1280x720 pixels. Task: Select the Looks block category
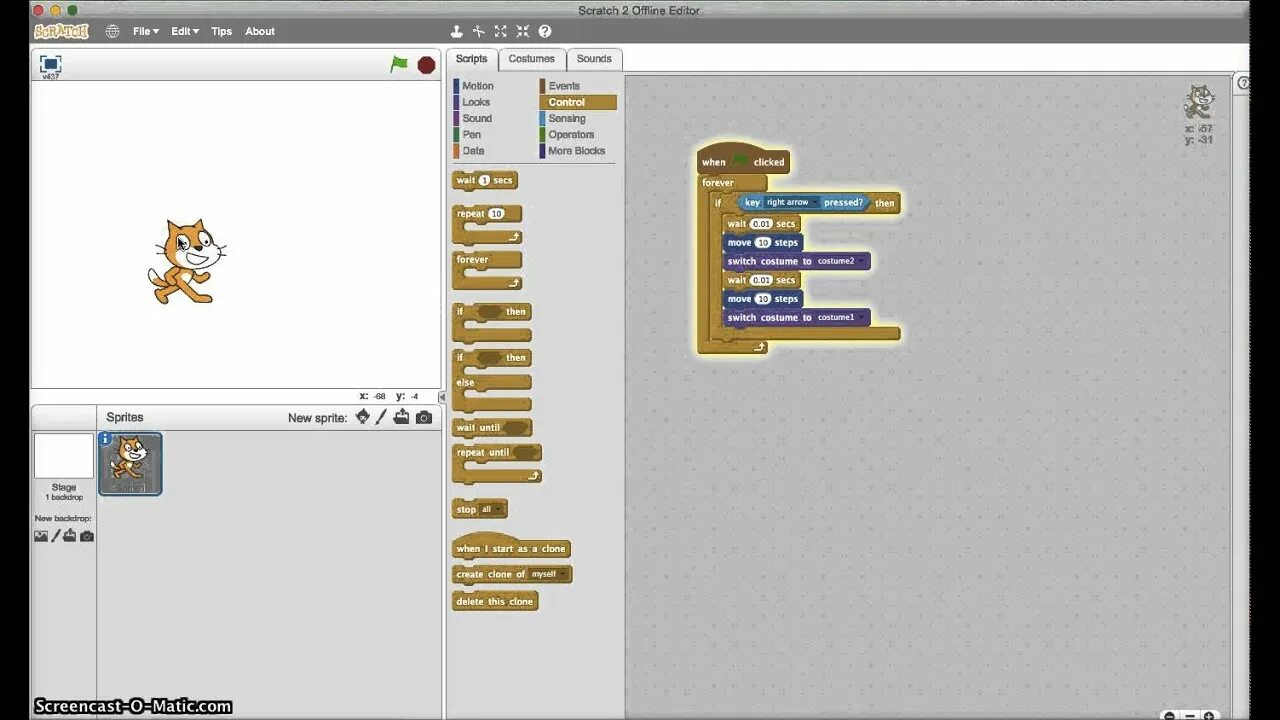(476, 102)
